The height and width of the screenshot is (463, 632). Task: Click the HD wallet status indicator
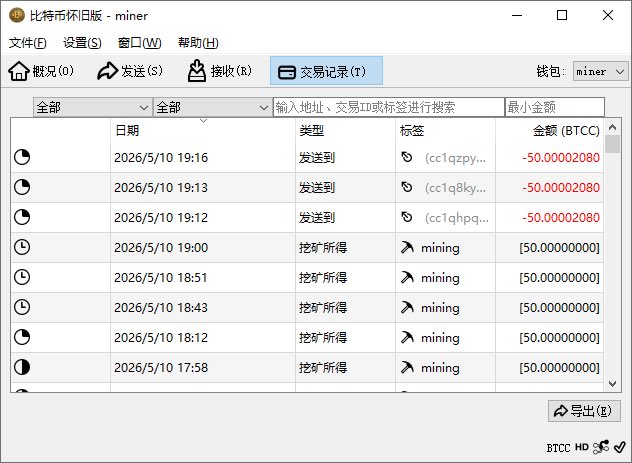click(582, 447)
